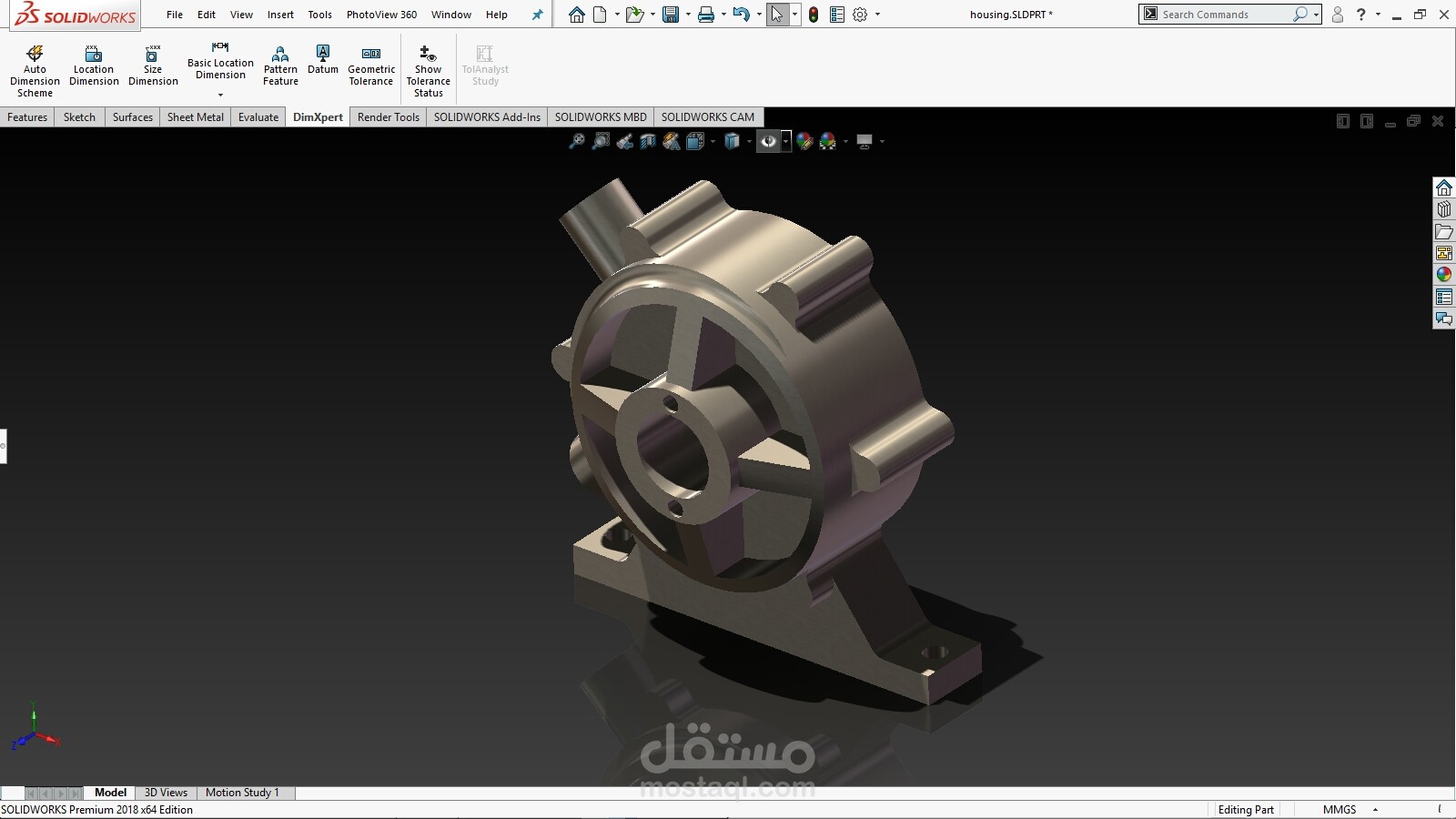This screenshot has width=1456, height=819.
Task: Open the Pattern Feature tool
Action: coord(280,66)
